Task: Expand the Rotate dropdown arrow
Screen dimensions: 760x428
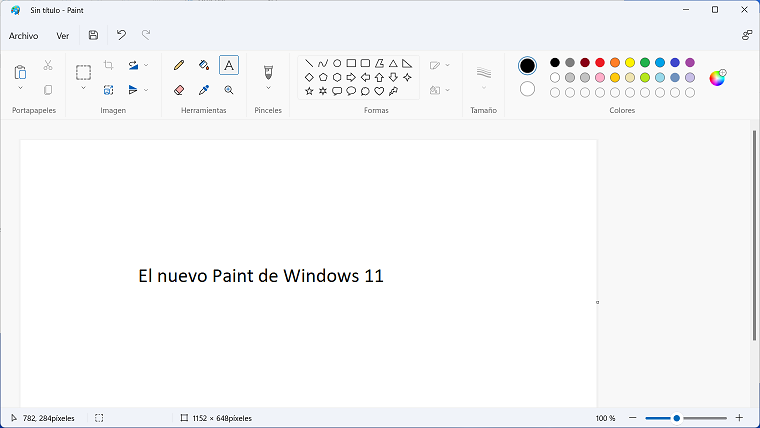Action: click(146, 65)
